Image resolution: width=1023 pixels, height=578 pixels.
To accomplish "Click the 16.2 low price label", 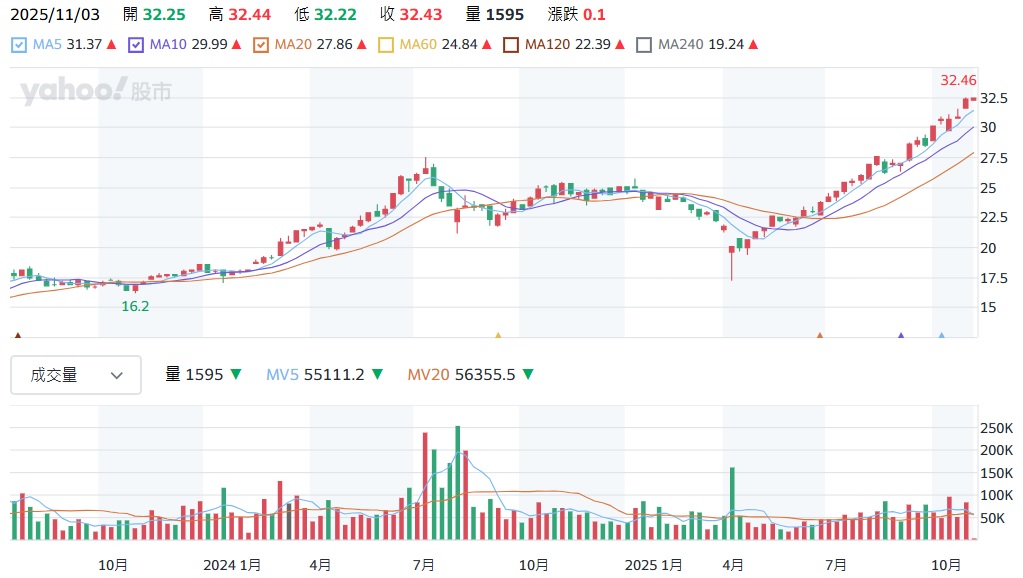I will pyautogui.click(x=135, y=306).
